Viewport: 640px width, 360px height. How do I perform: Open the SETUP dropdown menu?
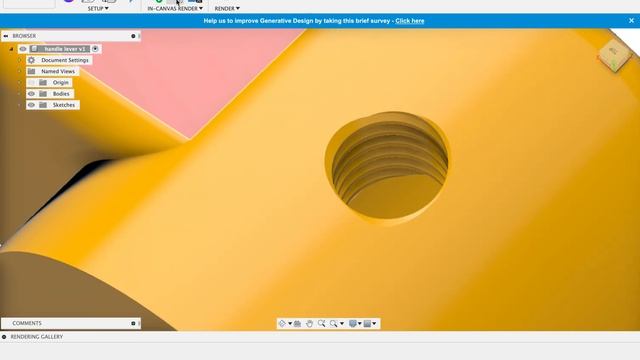click(x=98, y=8)
